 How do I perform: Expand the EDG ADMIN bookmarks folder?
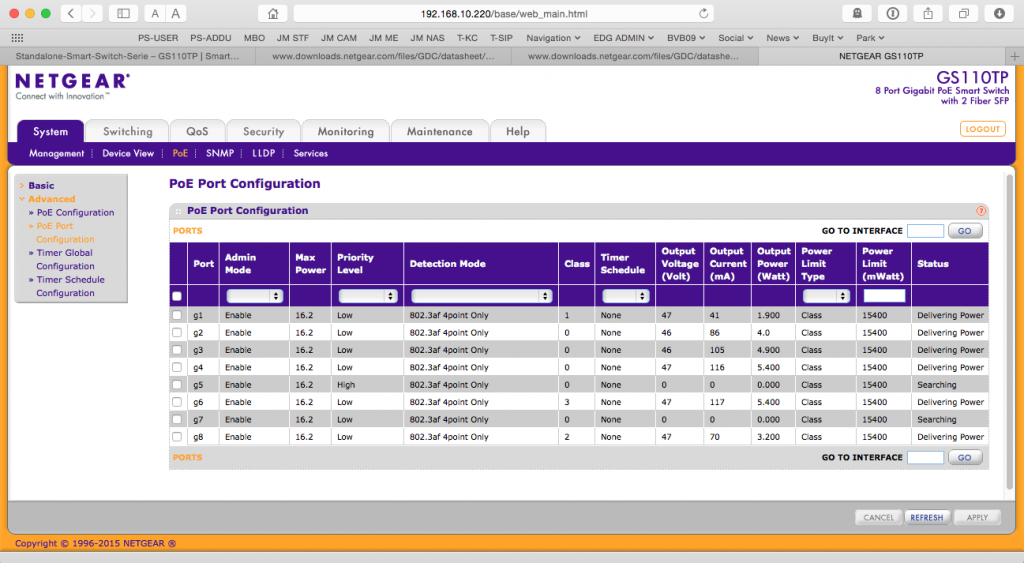[623, 38]
